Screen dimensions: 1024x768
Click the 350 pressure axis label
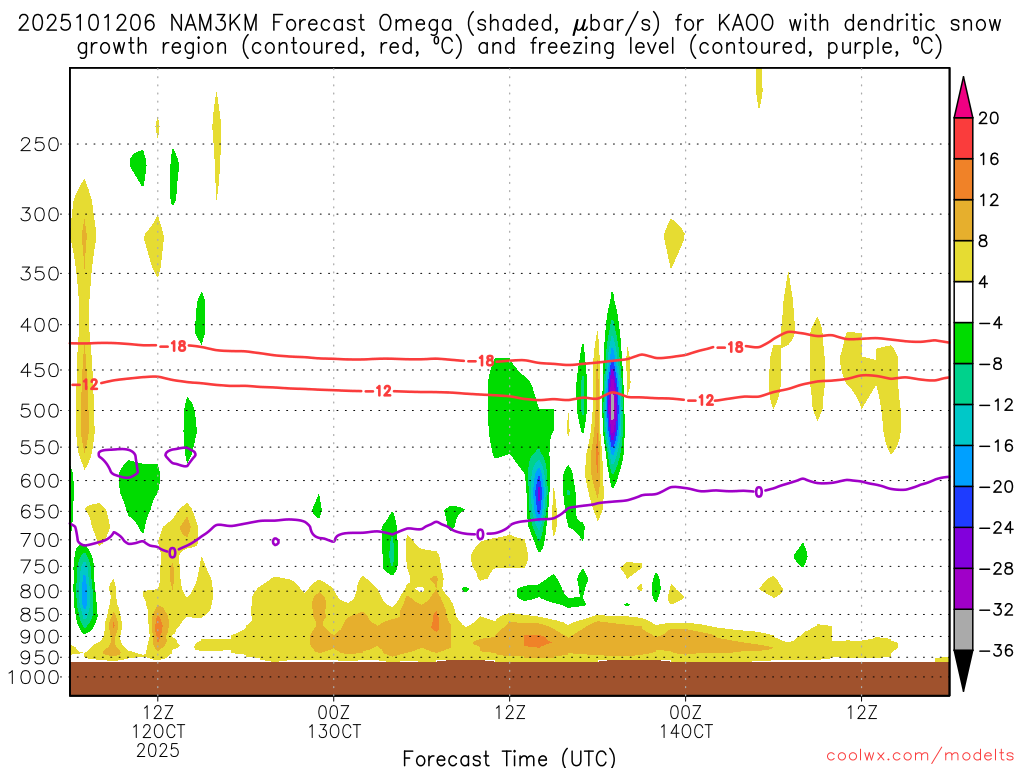pos(40,274)
